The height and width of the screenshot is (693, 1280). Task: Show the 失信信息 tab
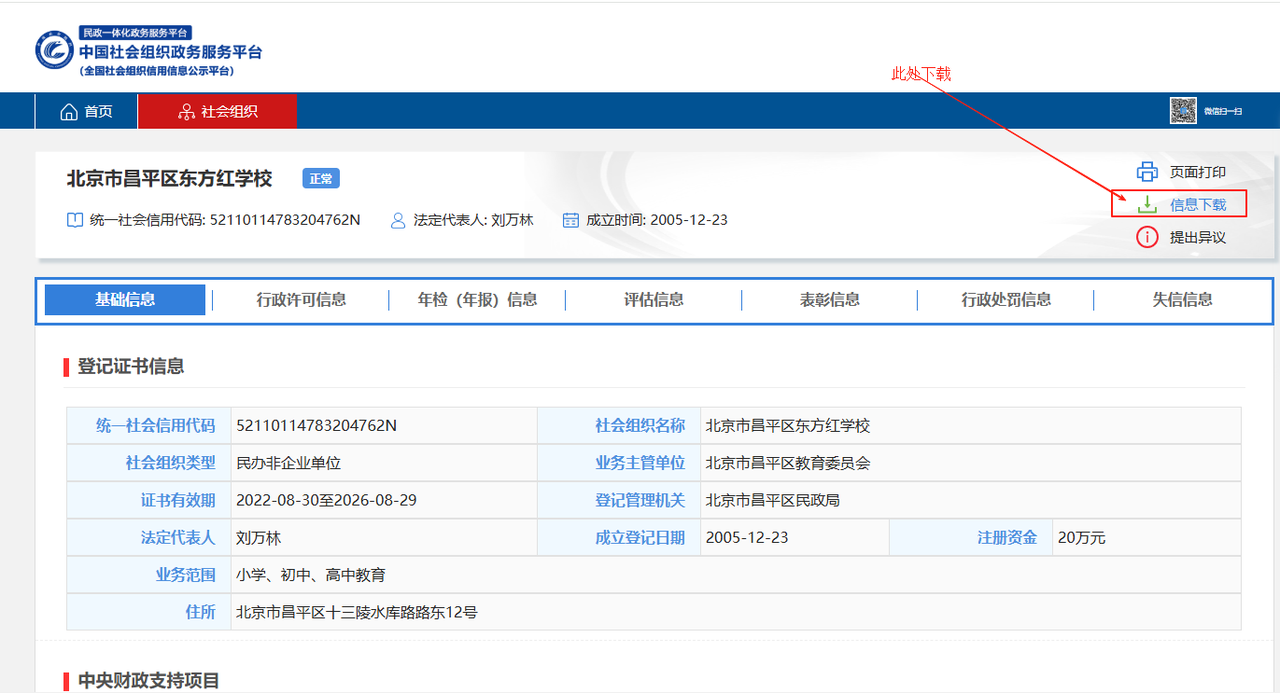[1182, 300]
